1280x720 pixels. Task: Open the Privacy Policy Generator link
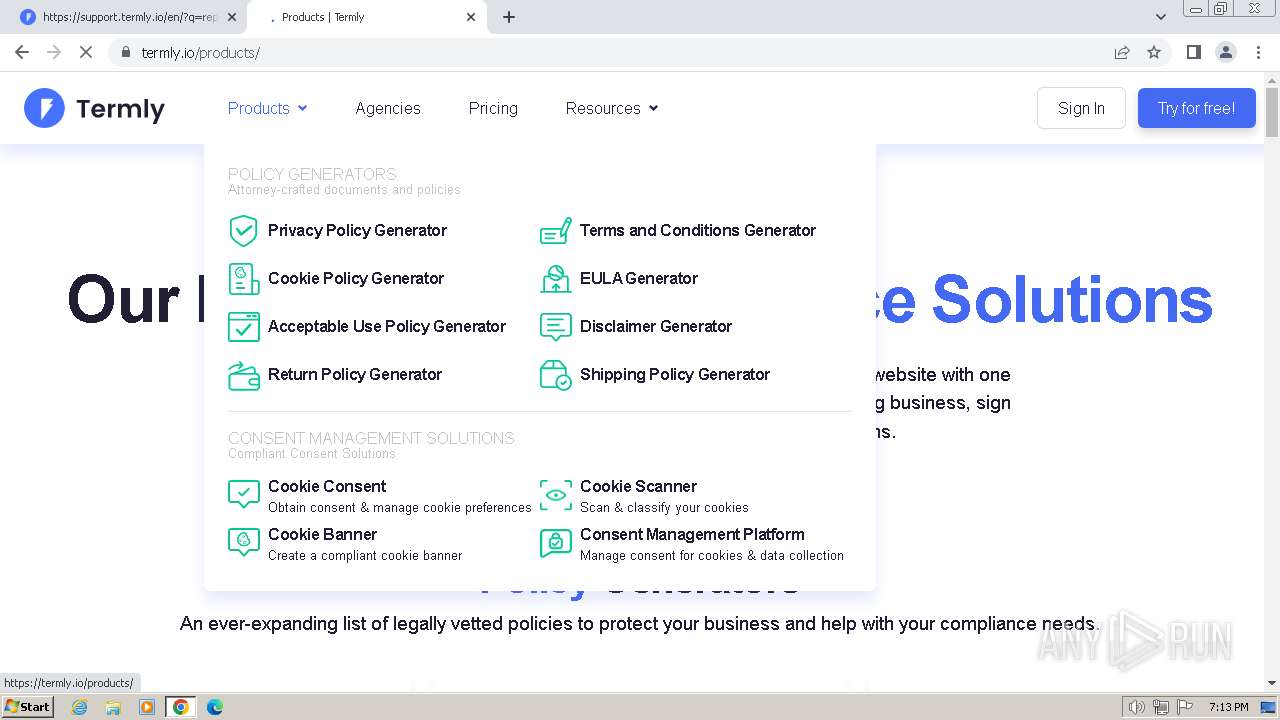click(x=357, y=230)
